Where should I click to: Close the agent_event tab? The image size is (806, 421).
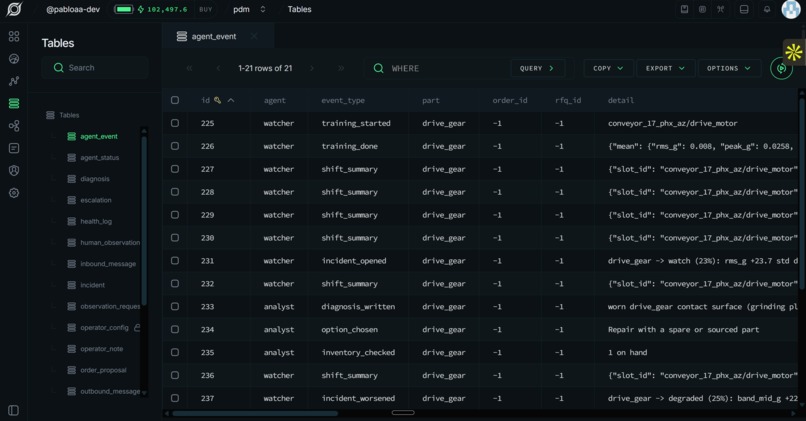254,36
